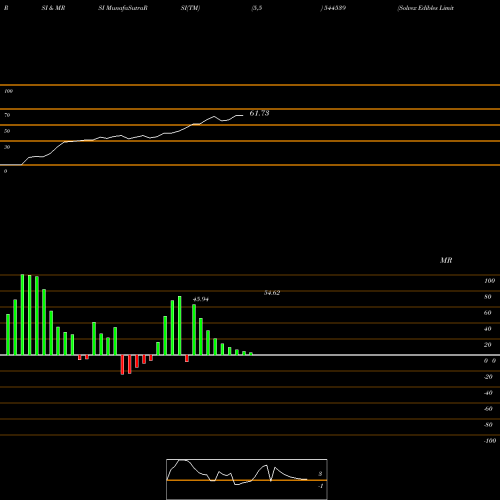Click the -1 label in mini chart
The height and width of the screenshot is (500, 500).
pyautogui.click(x=321, y=486)
